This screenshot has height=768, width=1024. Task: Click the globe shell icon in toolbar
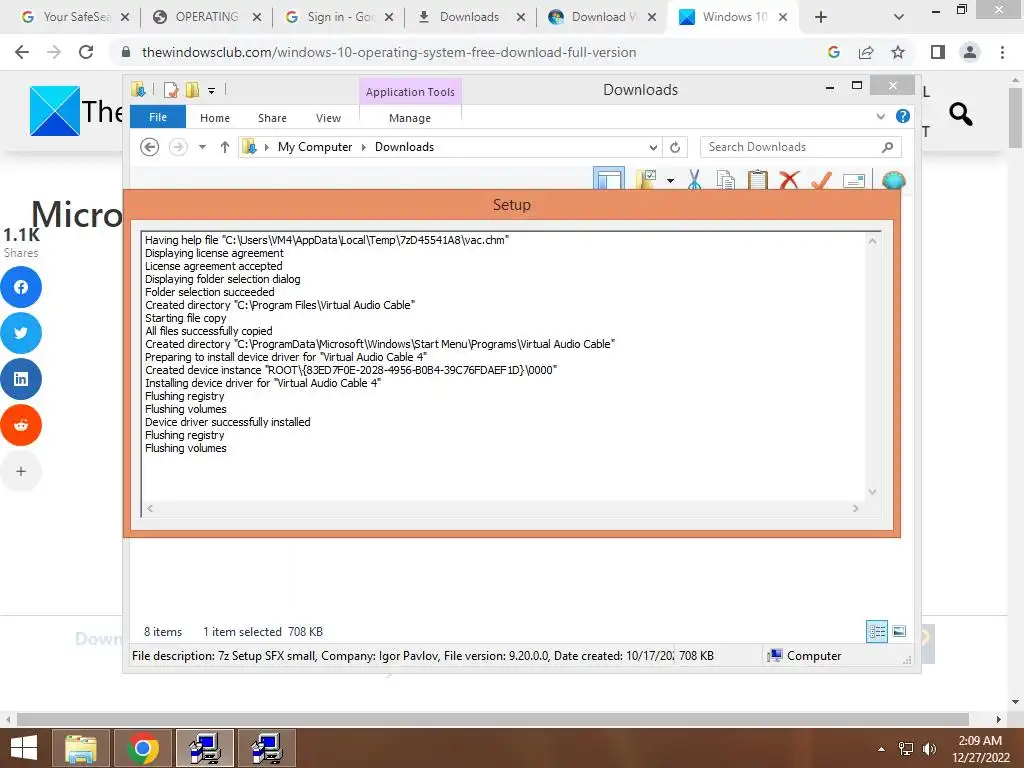coord(893,180)
